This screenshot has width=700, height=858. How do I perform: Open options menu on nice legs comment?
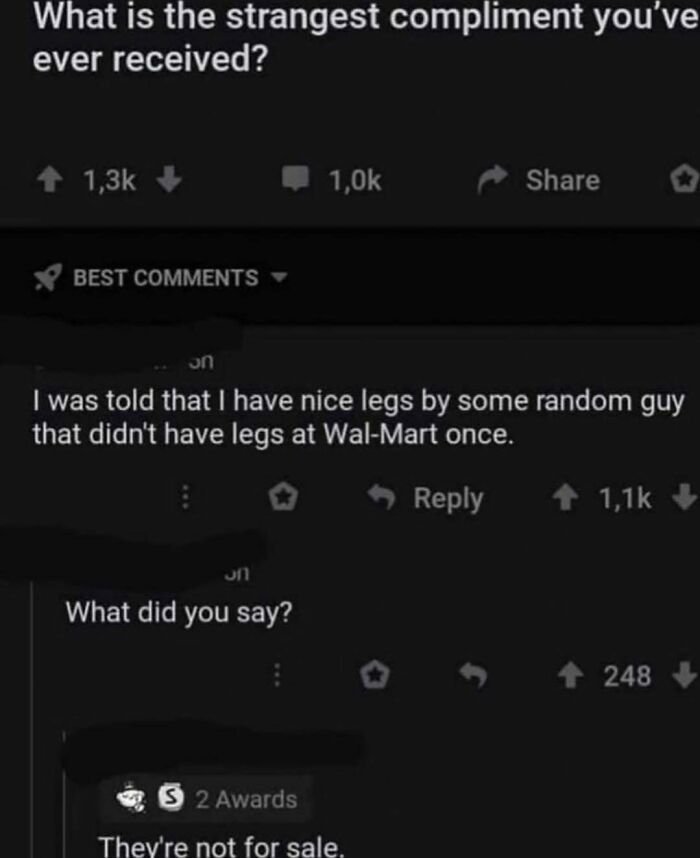[186, 497]
